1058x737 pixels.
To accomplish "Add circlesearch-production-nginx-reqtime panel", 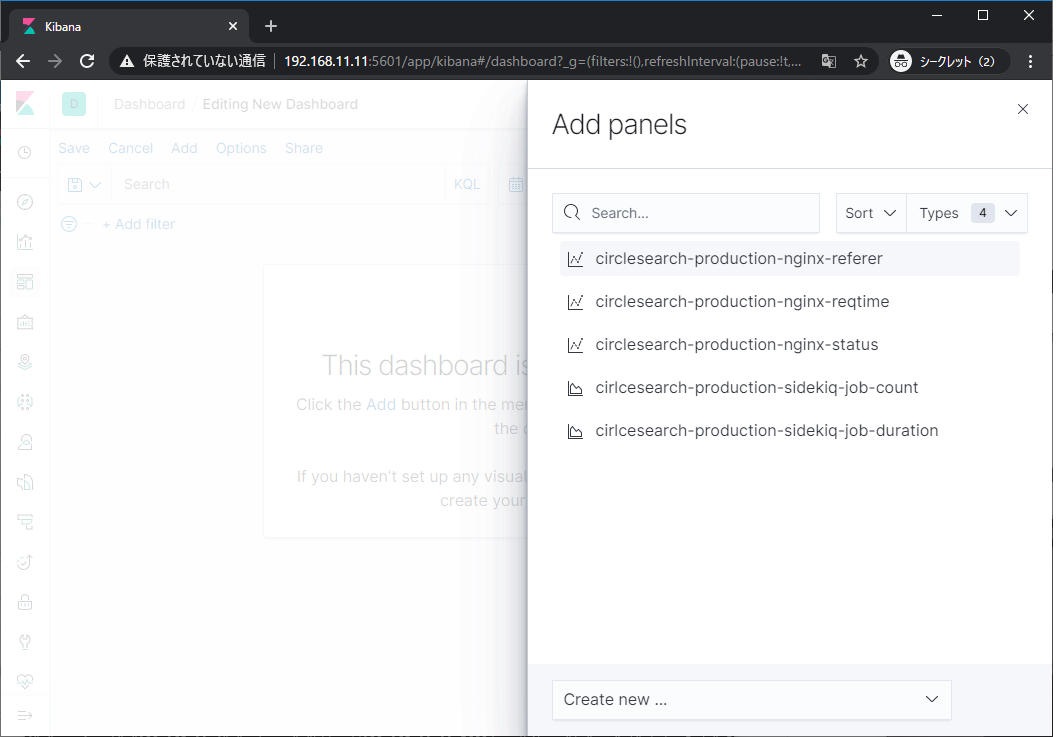I will 741,302.
